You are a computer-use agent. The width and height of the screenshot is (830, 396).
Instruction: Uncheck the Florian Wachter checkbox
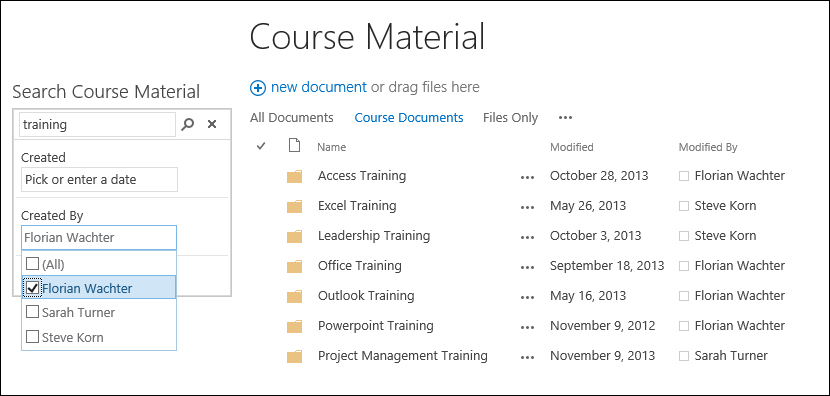pos(32,287)
